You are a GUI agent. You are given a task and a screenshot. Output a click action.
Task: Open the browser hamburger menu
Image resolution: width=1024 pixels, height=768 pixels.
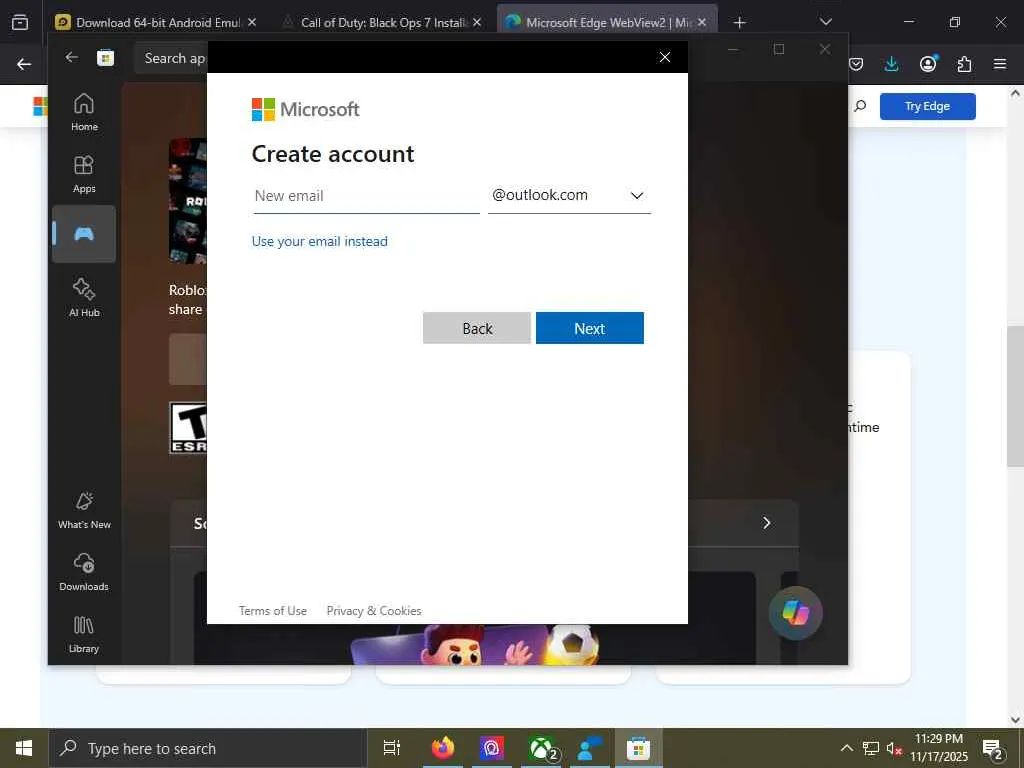pos(1000,64)
